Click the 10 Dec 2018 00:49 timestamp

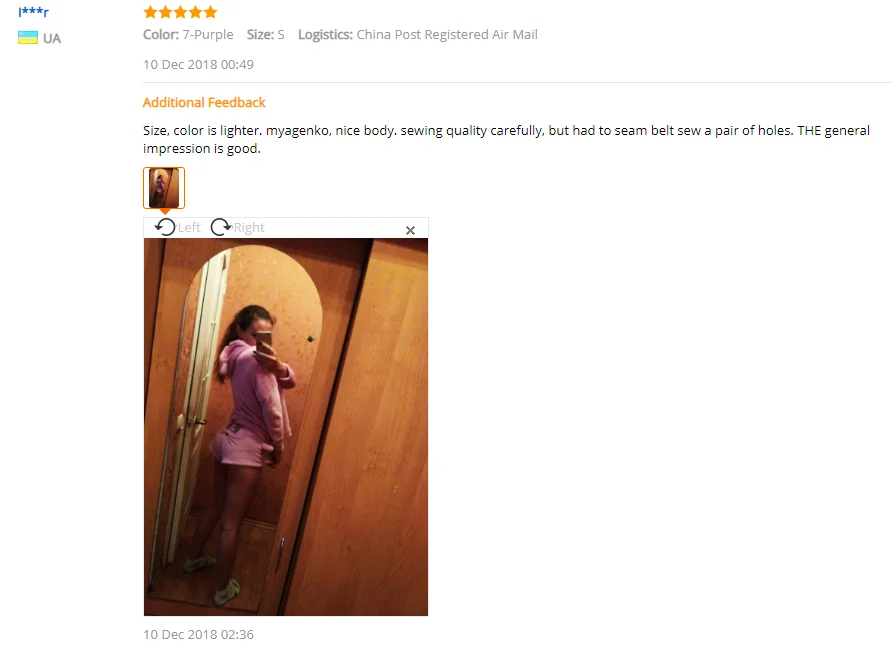click(x=199, y=65)
